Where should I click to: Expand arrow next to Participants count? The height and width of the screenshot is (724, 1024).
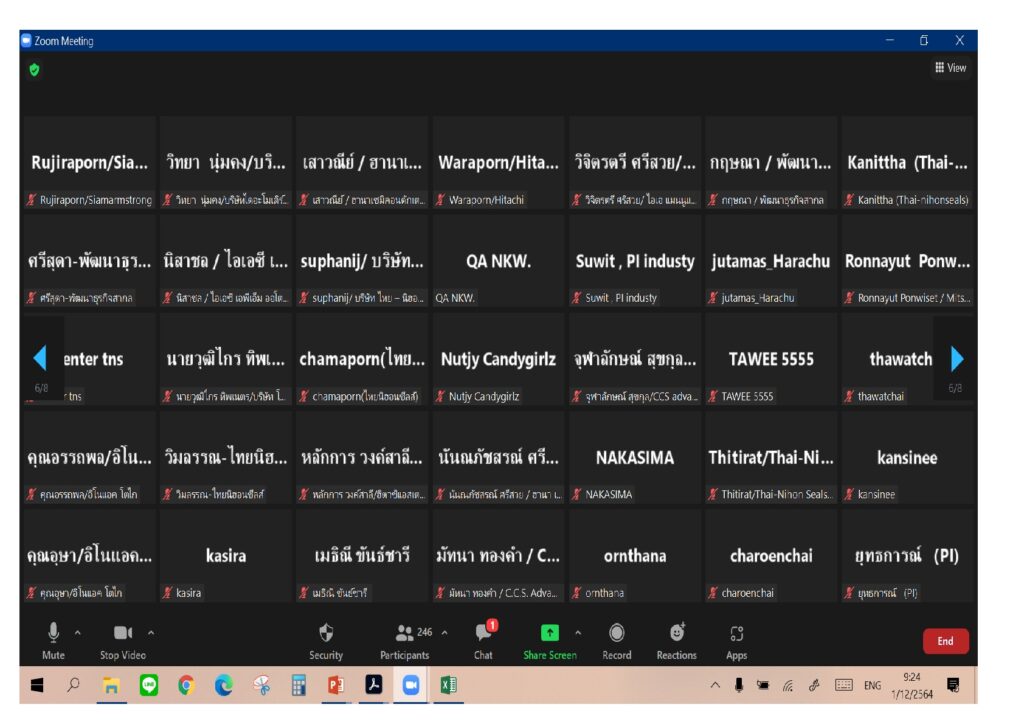[445, 633]
